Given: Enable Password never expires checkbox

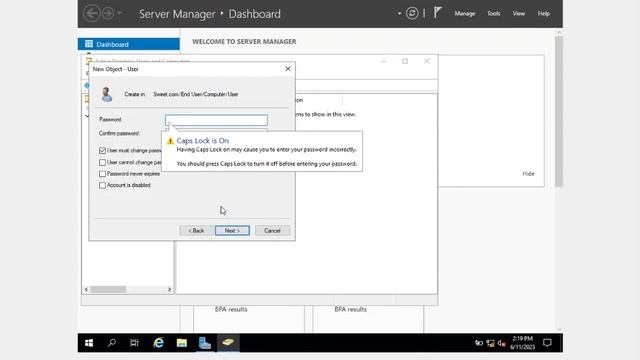Looking at the screenshot, I should point(102,174).
